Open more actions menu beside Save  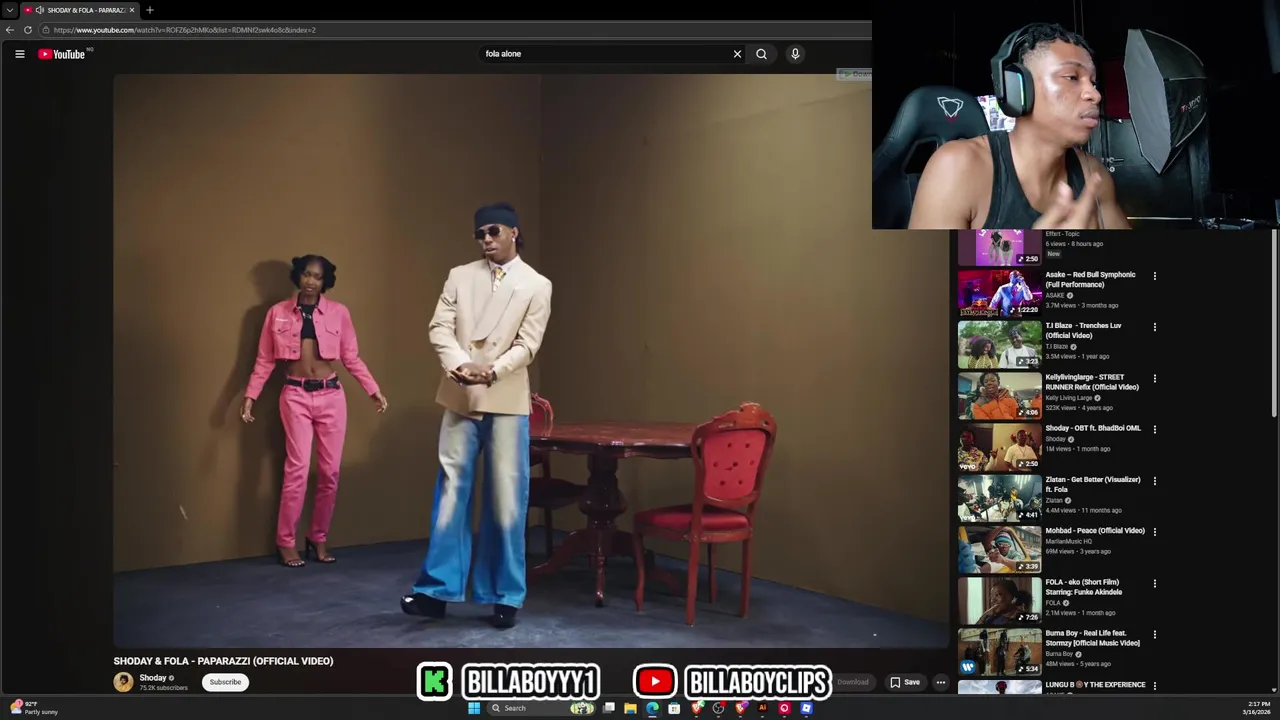tap(940, 682)
